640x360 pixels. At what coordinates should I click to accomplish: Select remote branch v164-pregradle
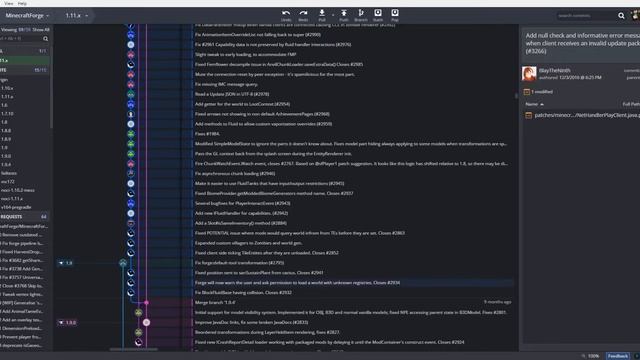coord(16,207)
